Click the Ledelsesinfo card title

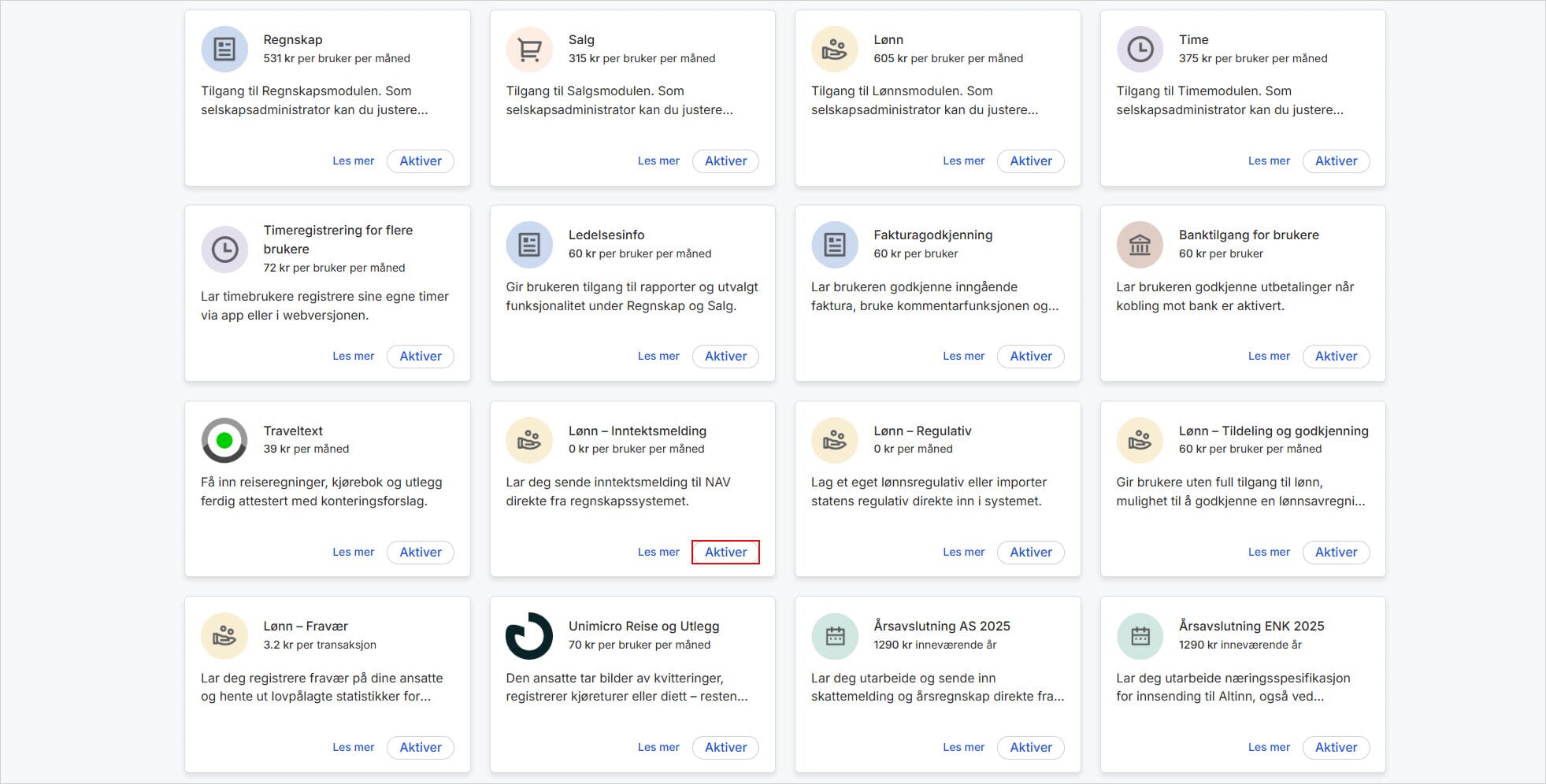606,235
